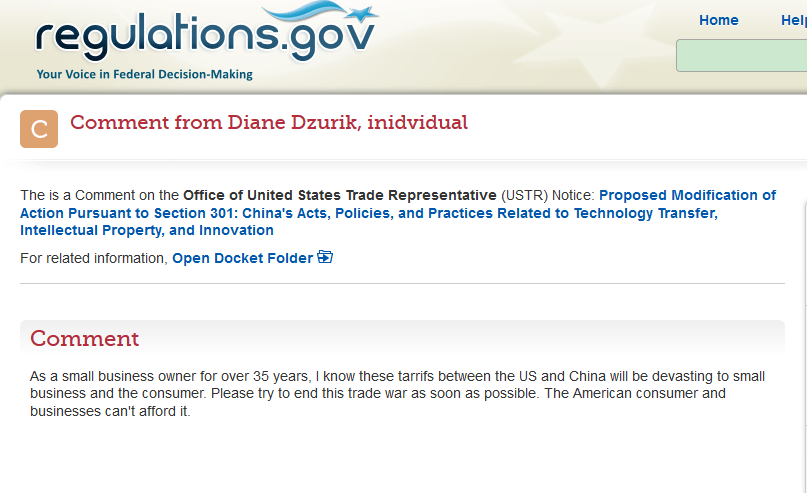Select the "Comment from Diane Dzurik" title
The height and width of the screenshot is (493, 807).
coord(269,123)
